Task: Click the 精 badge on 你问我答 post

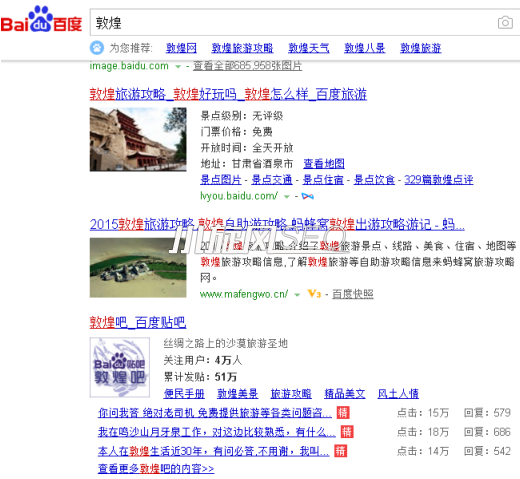Action: pyautogui.click(x=343, y=413)
